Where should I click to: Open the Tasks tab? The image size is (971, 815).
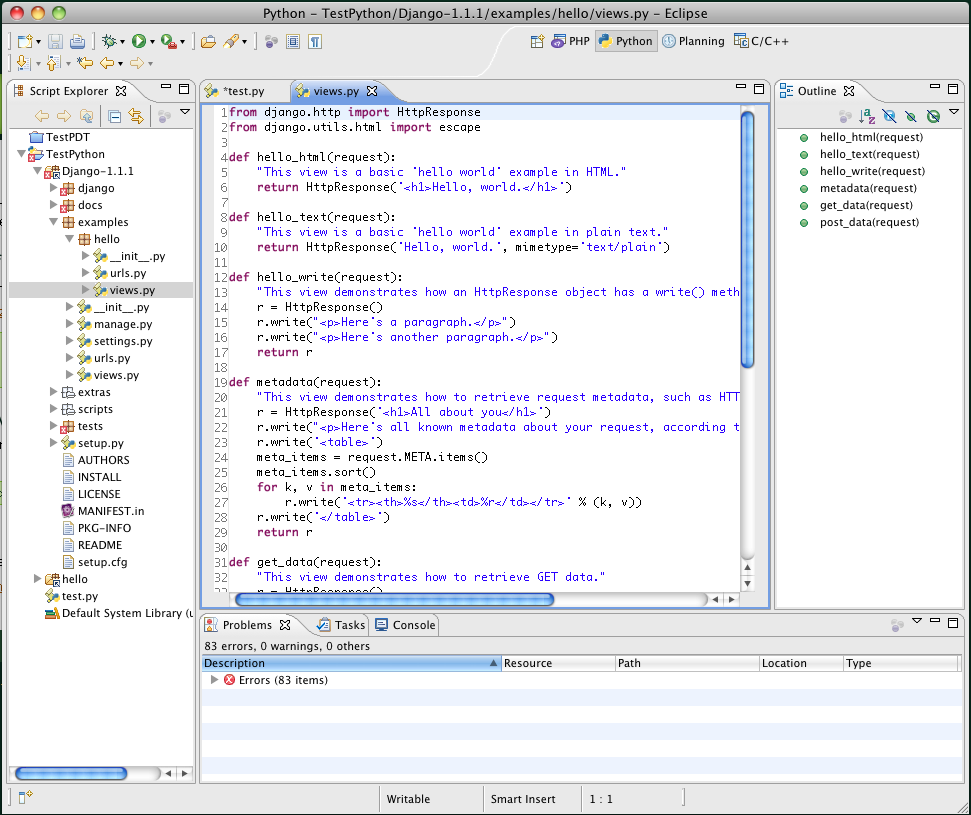[x=341, y=625]
